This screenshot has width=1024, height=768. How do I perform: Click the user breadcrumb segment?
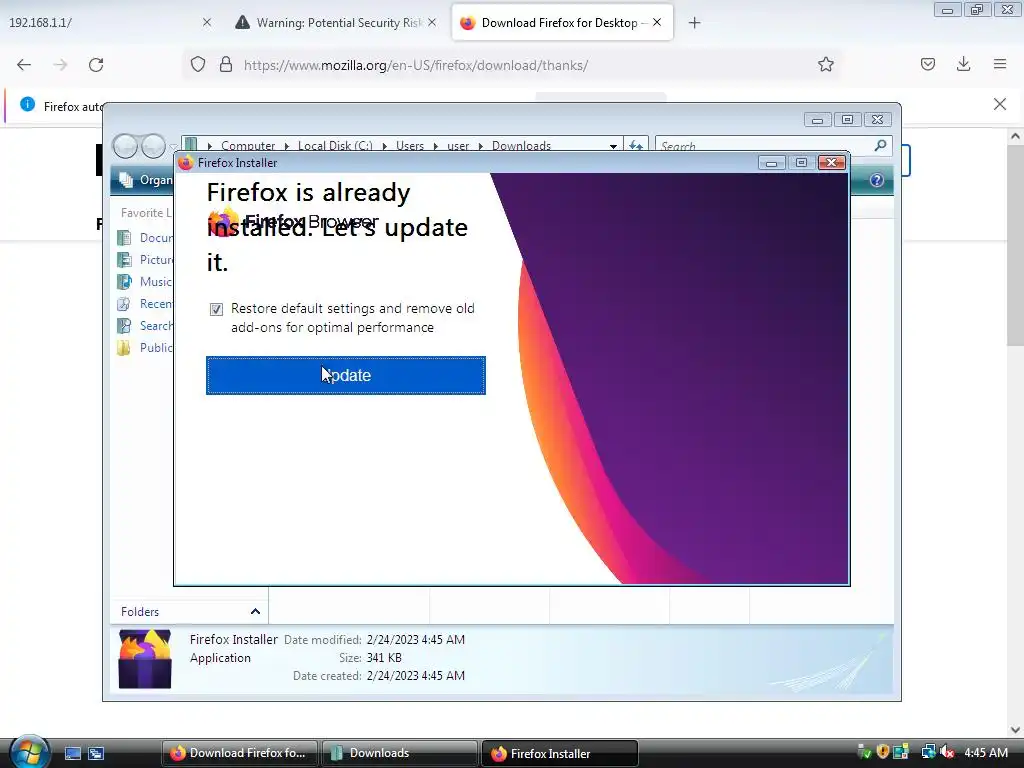(x=458, y=146)
